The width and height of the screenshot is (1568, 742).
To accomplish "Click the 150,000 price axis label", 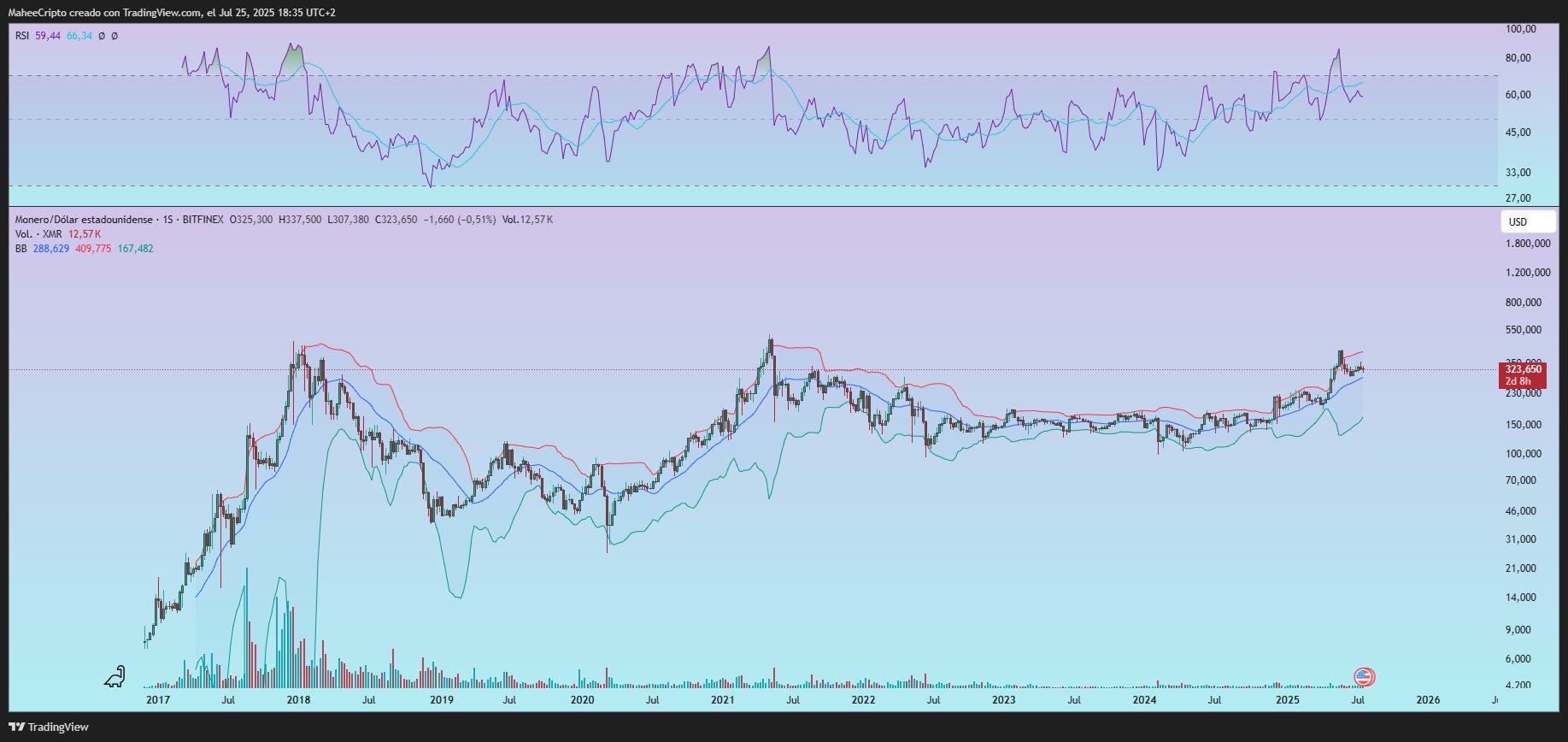I will (x=1524, y=425).
